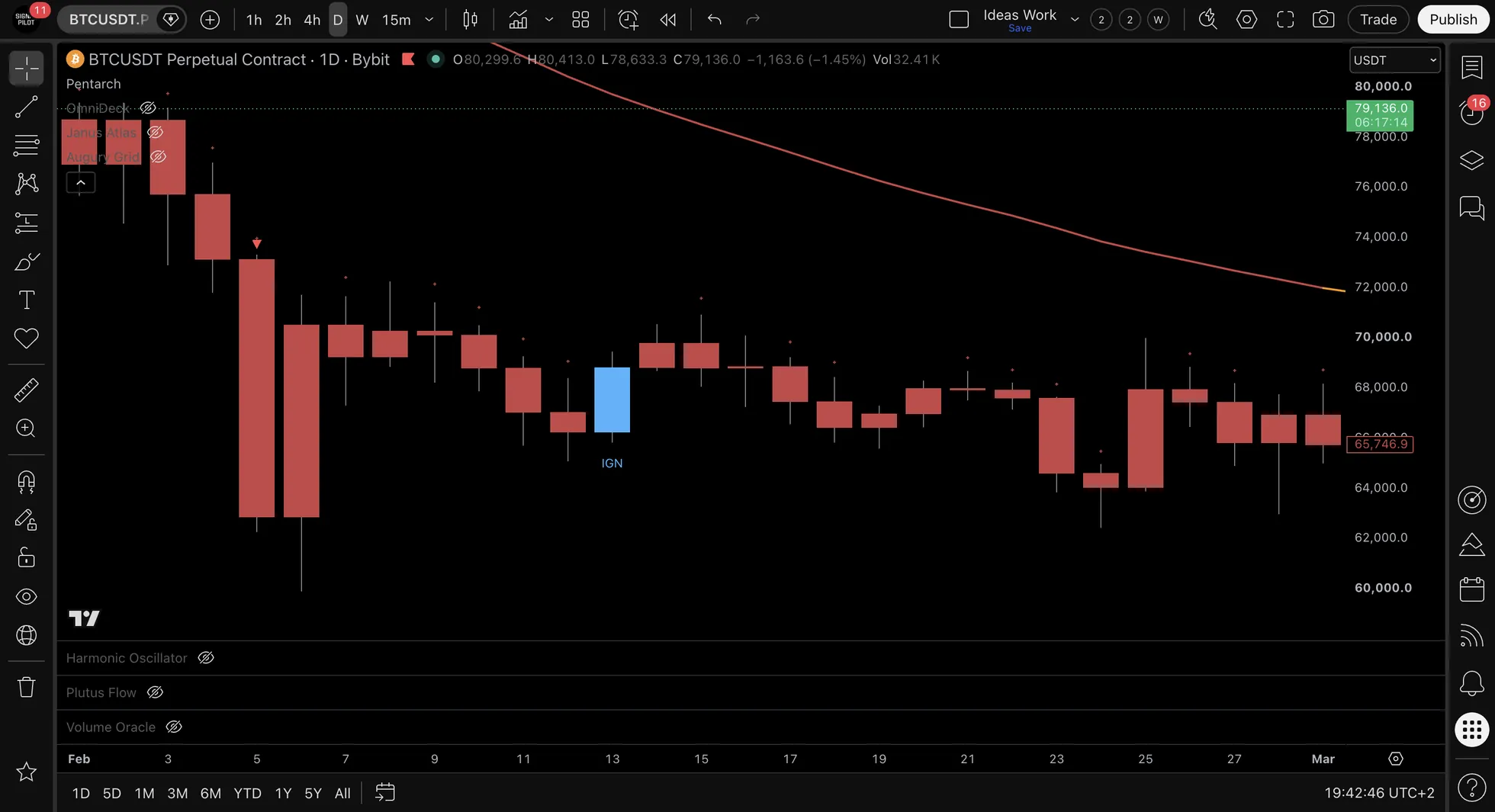Activate the zoom in tool
The height and width of the screenshot is (812, 1495).
point(27,428)
